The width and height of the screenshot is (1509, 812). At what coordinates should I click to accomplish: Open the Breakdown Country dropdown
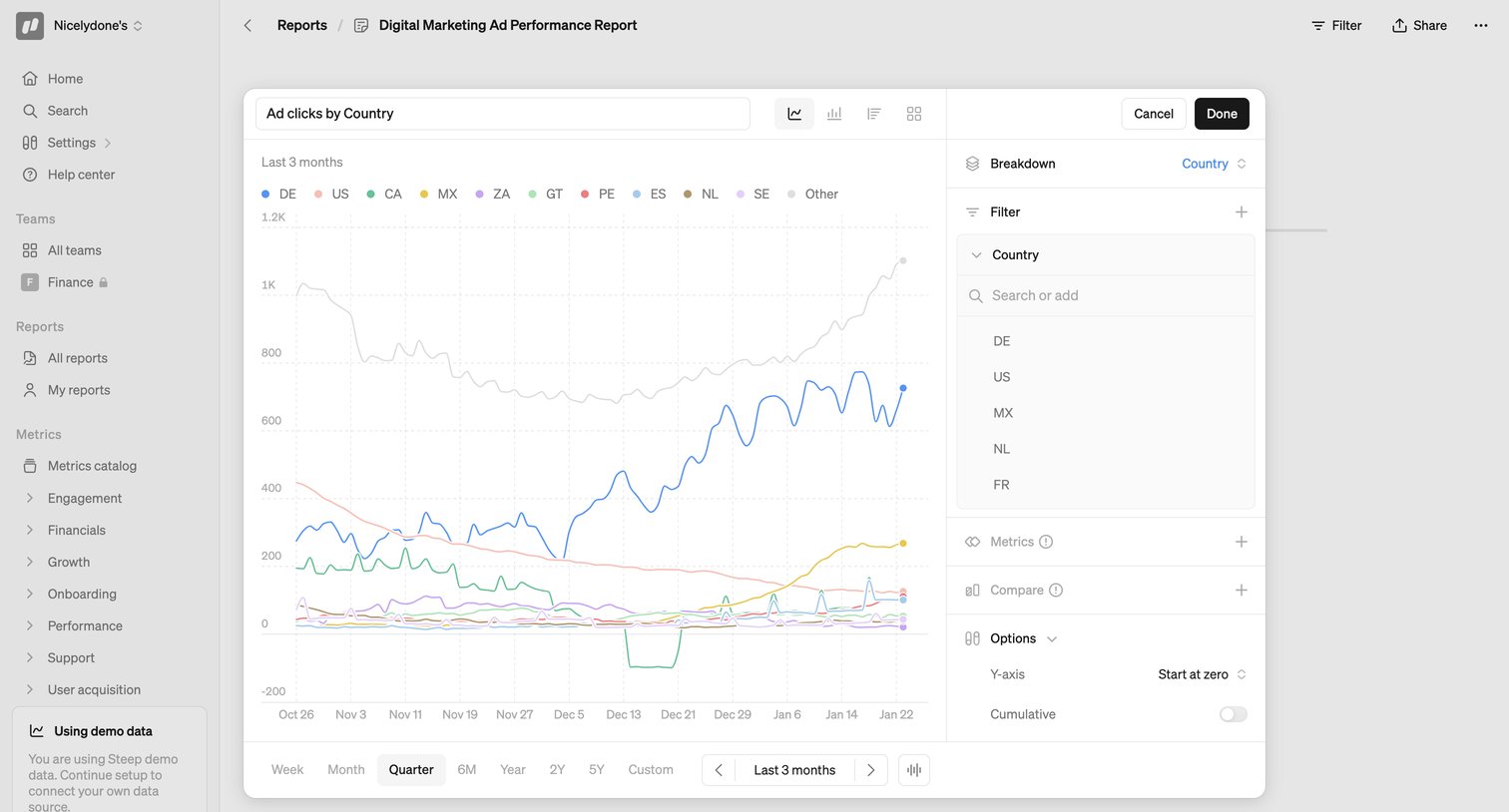[x=1215, y=164]
